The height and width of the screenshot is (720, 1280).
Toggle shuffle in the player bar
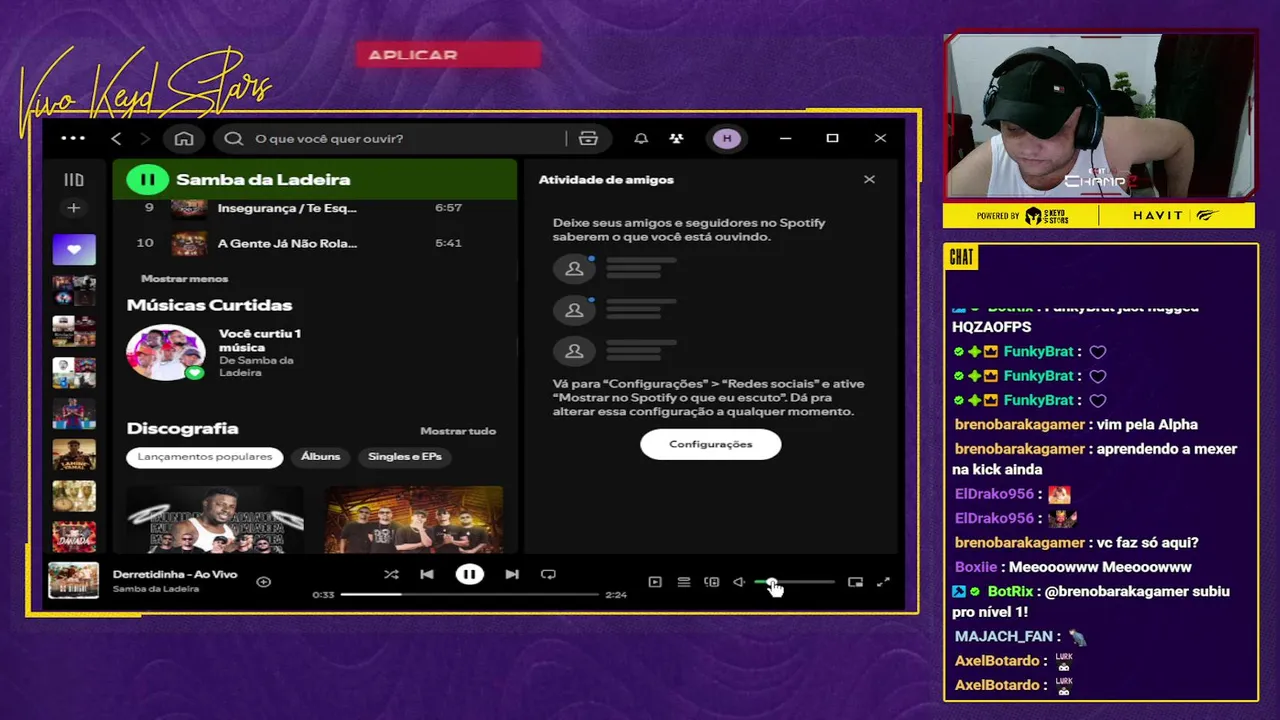click(391, 574)
